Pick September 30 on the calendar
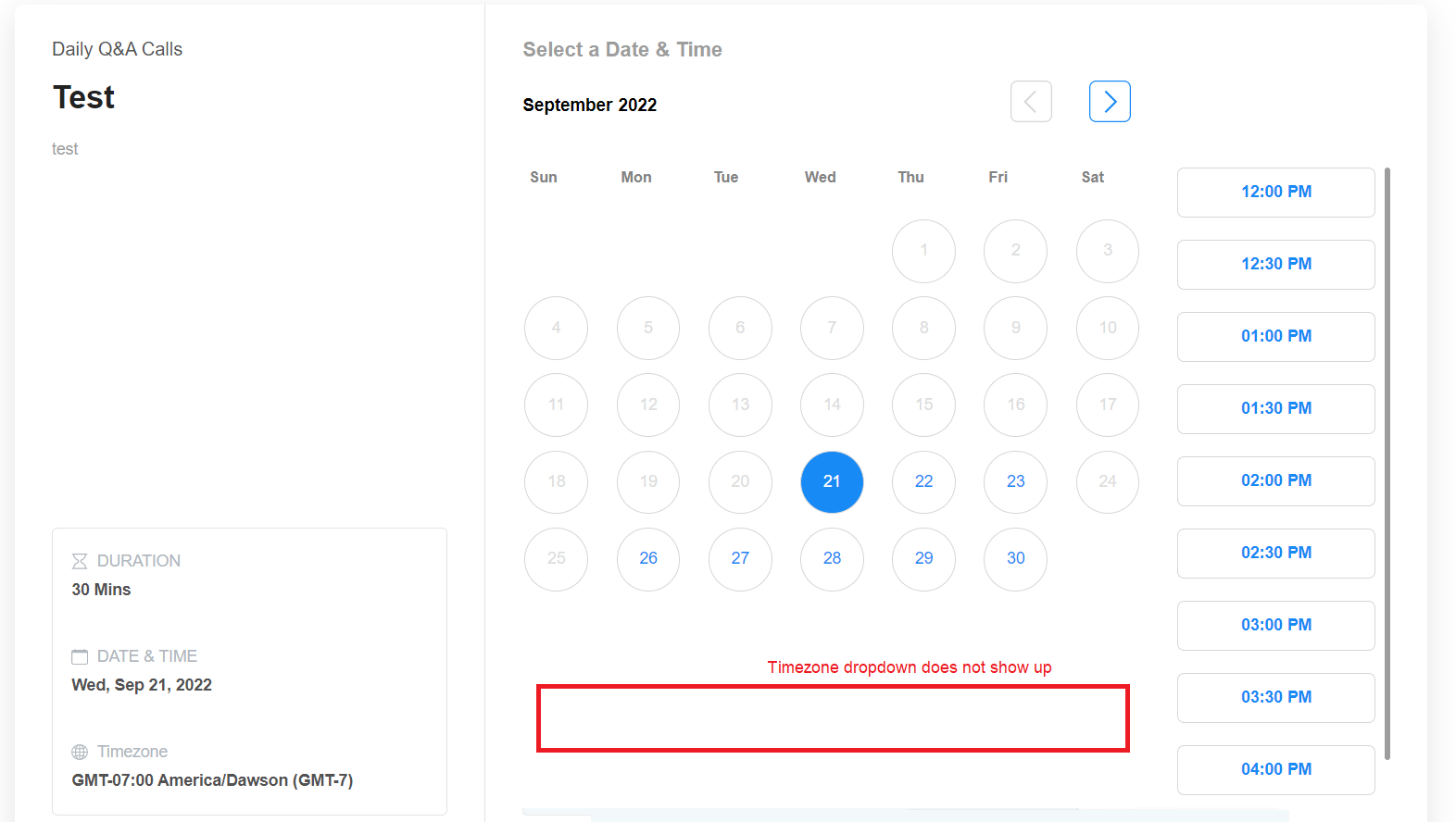The height and width of the screenshot is (822, 1456). (1015, 558)
